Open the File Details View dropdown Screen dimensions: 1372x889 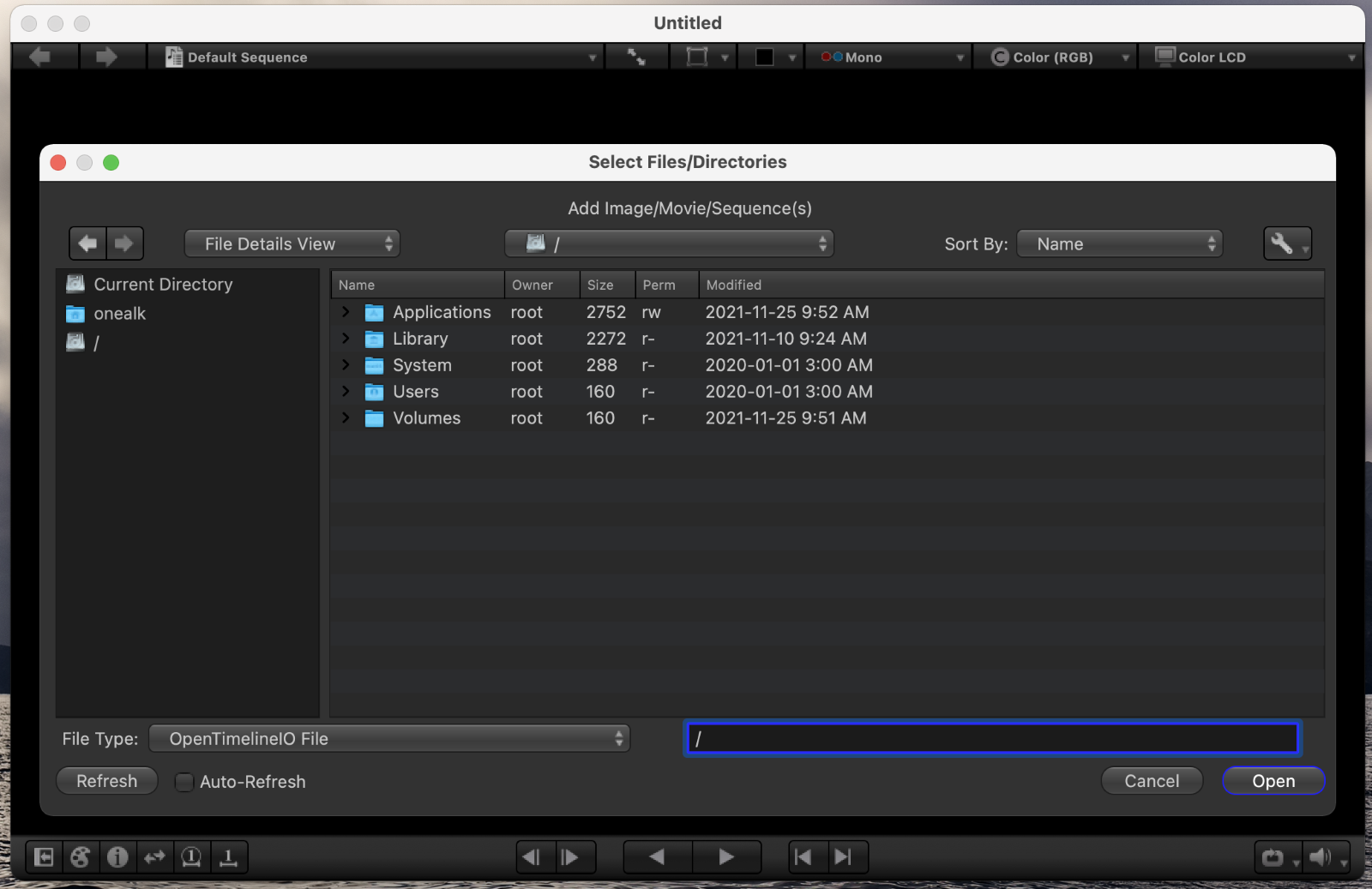[292, 243]
